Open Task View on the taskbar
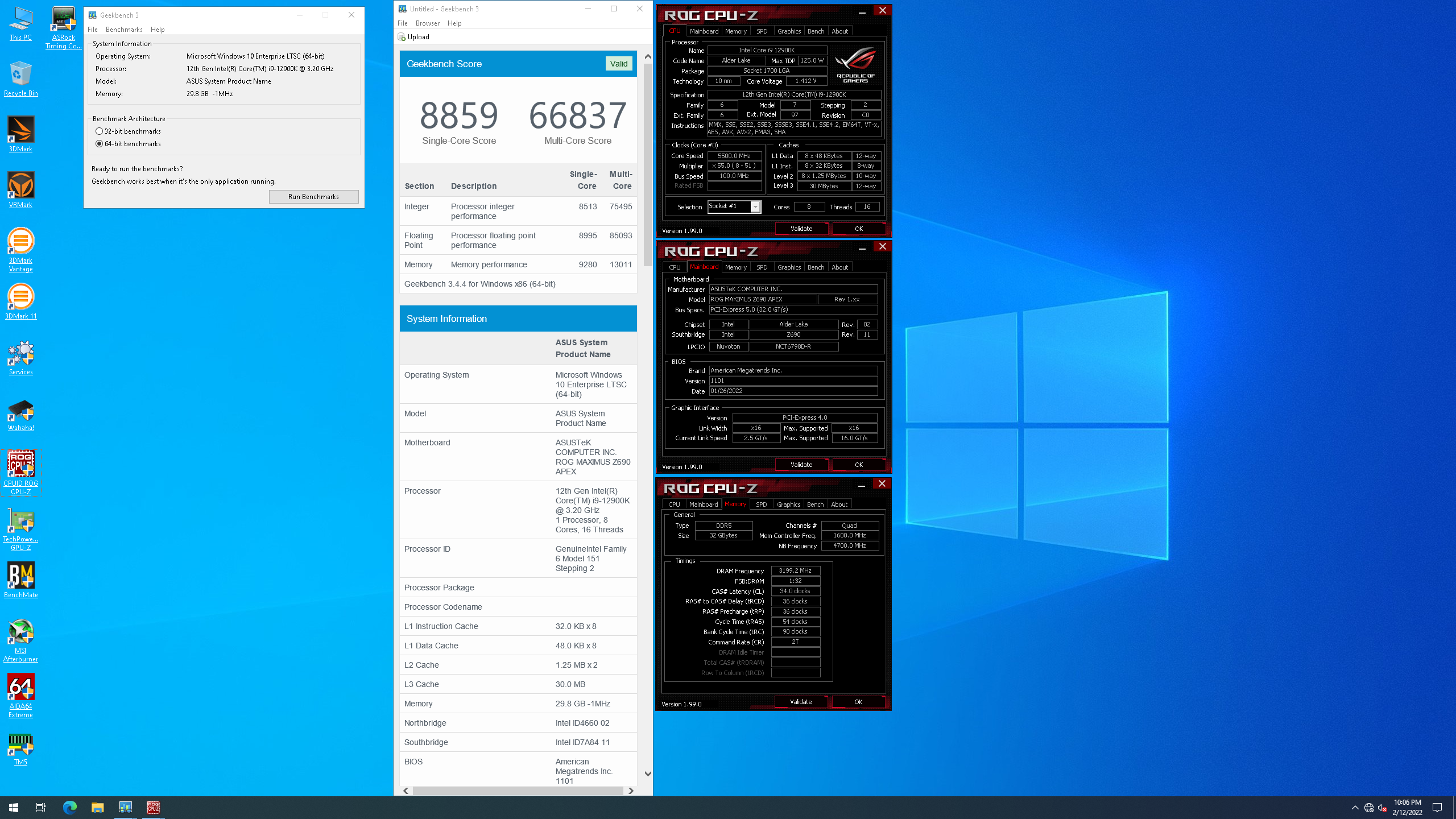 click(41, 808)
